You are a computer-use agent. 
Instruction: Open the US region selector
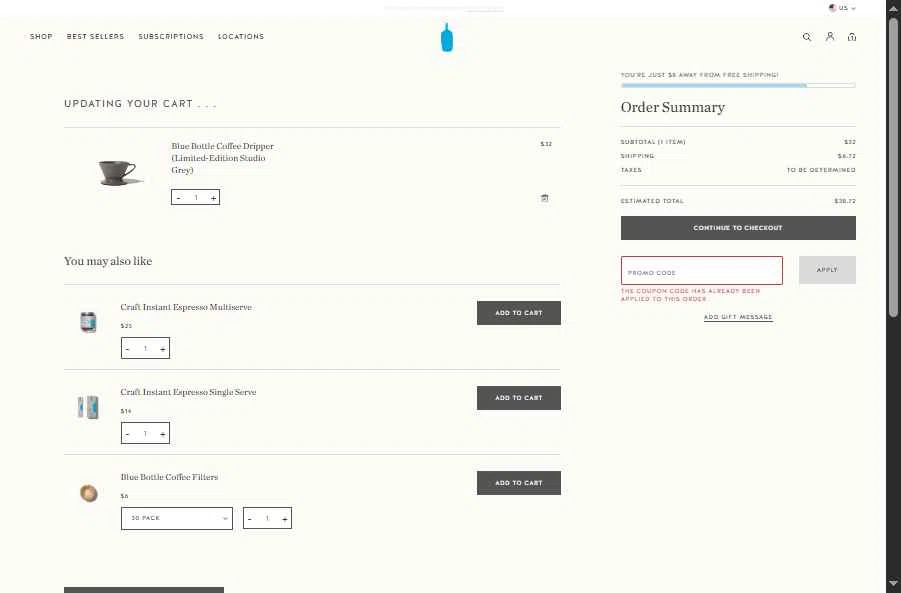coord(842,8)
